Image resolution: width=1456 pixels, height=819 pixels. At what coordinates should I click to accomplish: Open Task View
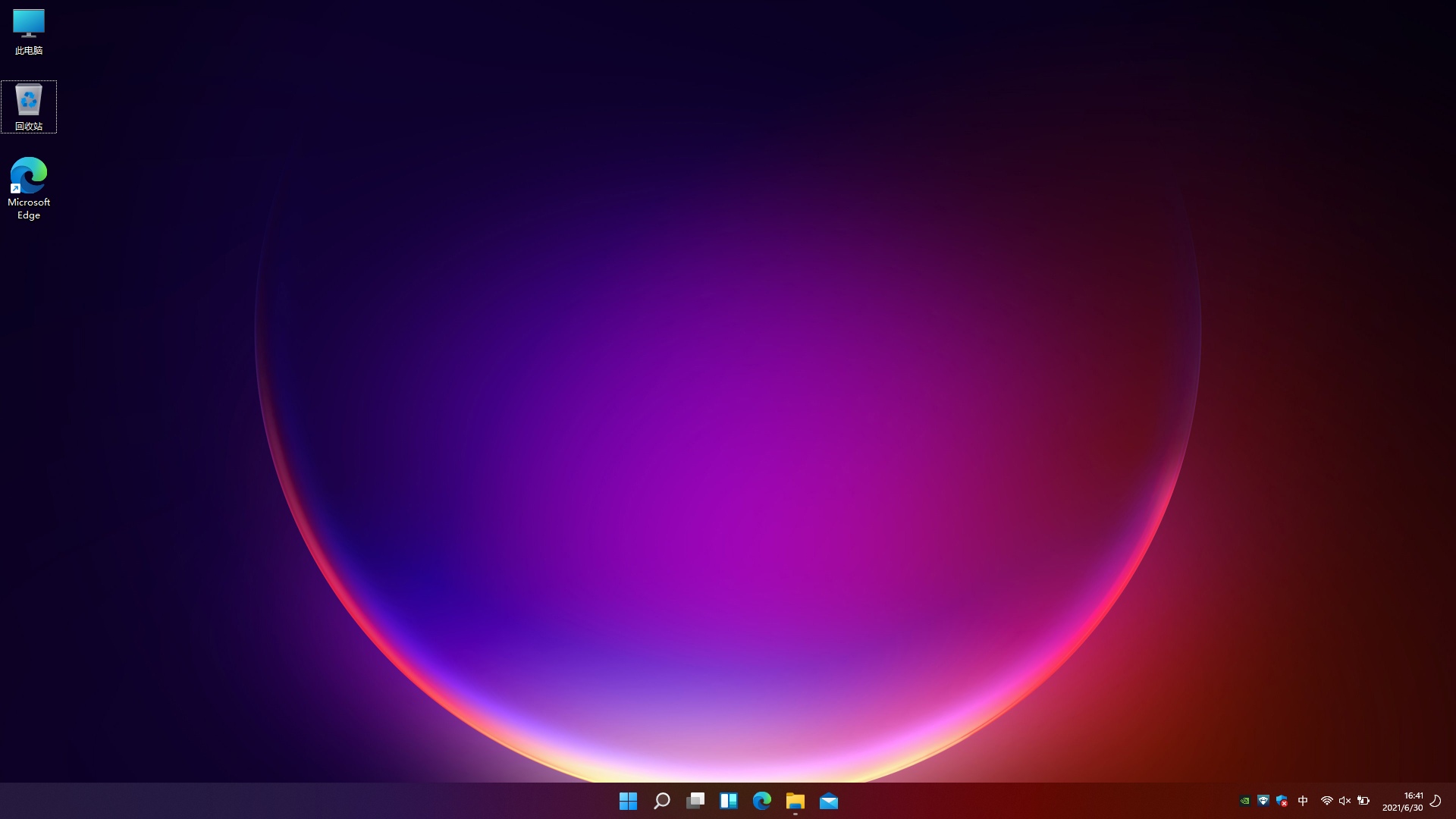695,801
